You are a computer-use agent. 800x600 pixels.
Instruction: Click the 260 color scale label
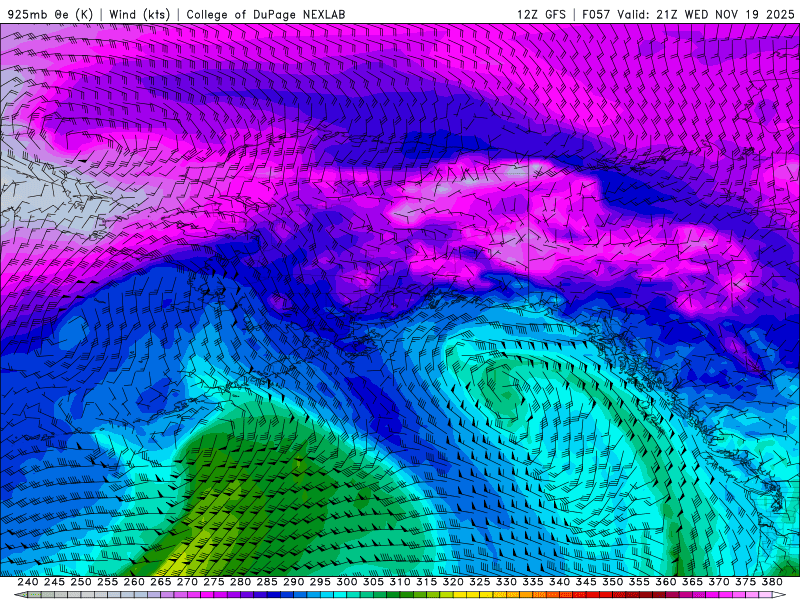pos(134,582)
